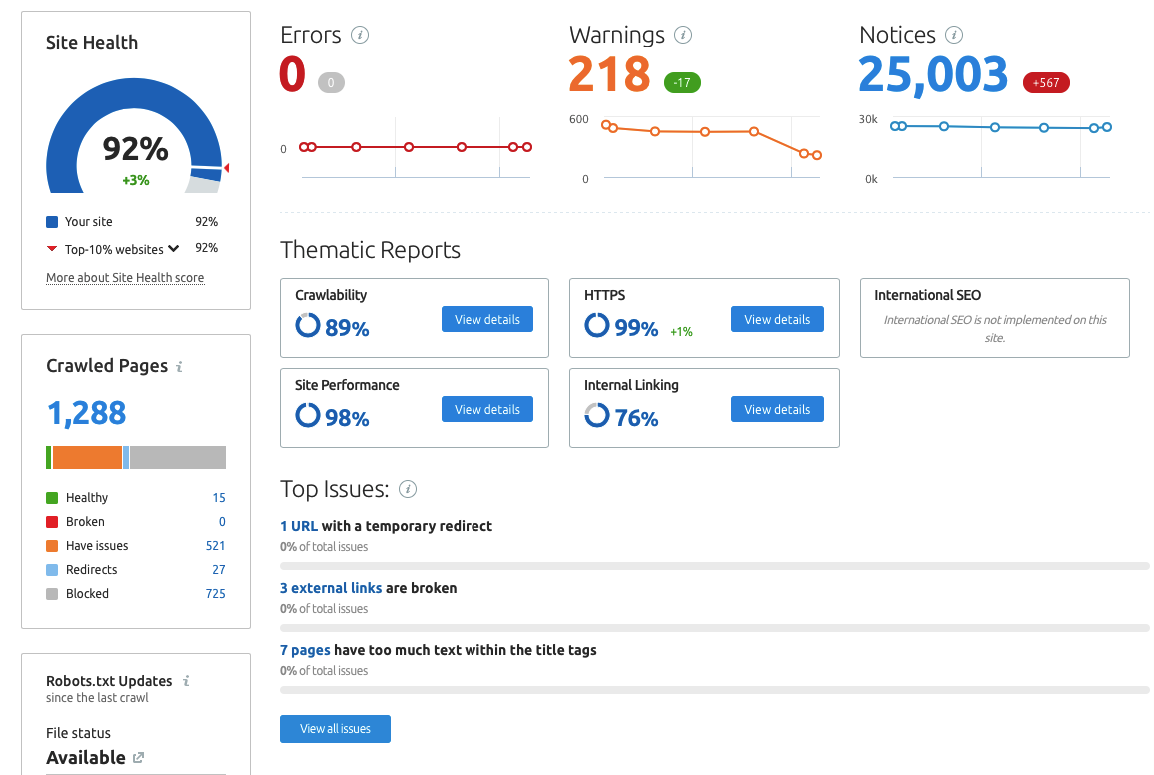The height and width of the screenshot is (775, 1154).
Task: Select the Site Health panel title
Action: [x=94, y=42]
